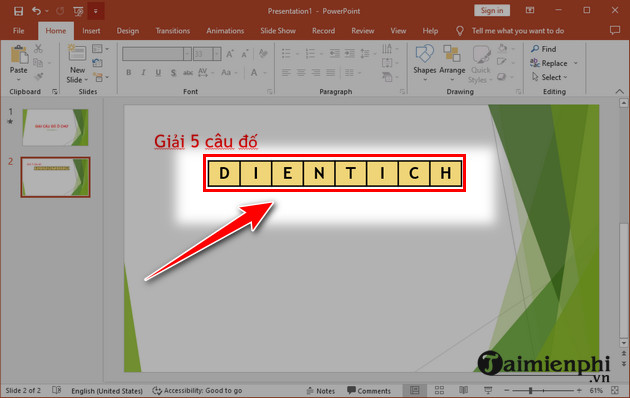Screen dimensions: 630x398
Task: Select slide 1 thumbnail
Action: pos(55,127)
